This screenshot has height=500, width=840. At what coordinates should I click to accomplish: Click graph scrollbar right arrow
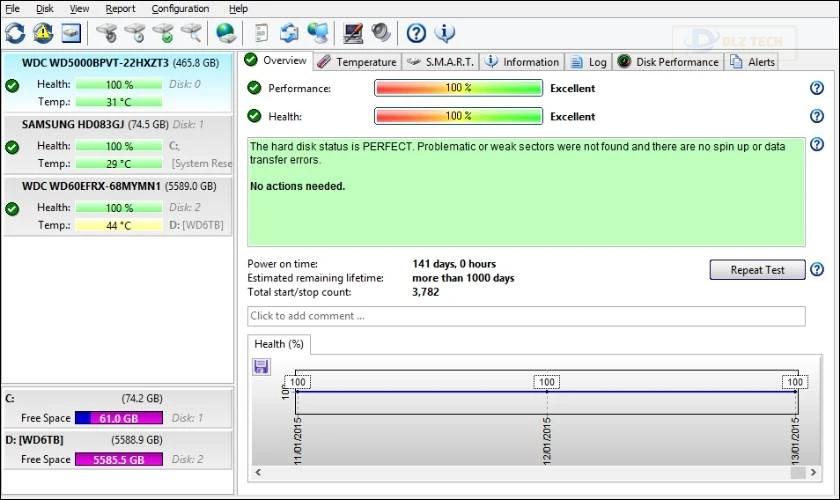813,472
